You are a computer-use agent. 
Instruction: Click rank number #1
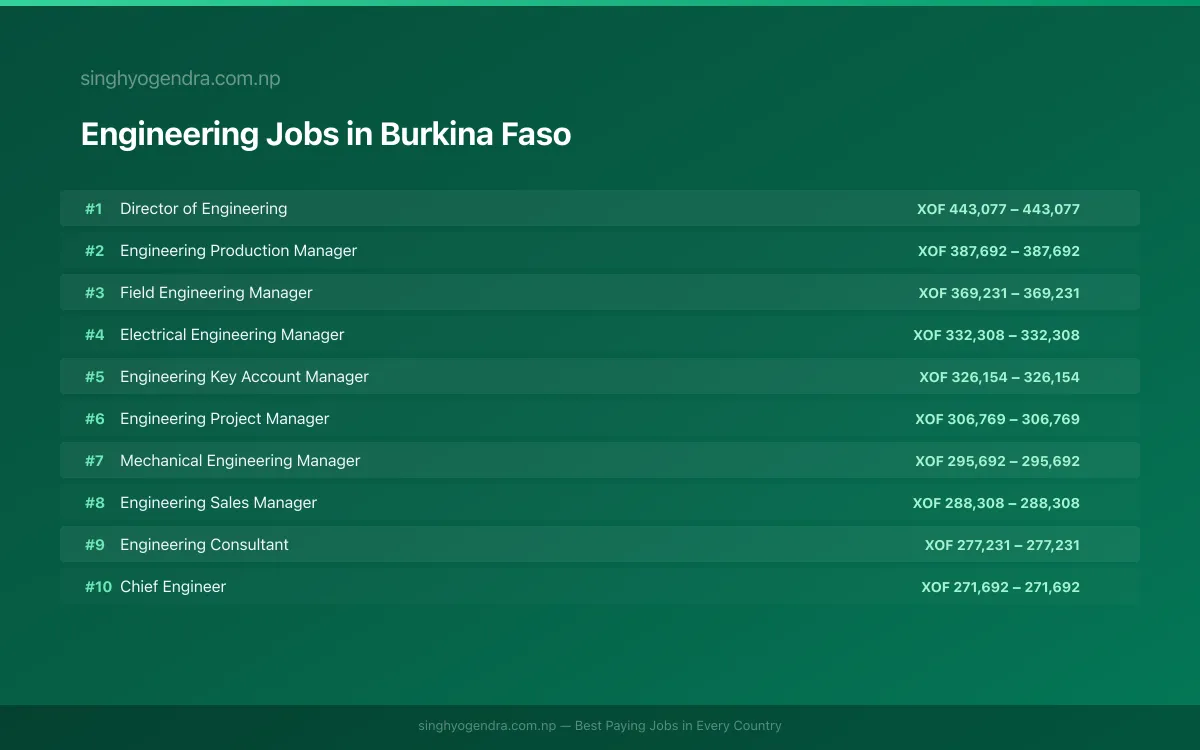[94, 209]
